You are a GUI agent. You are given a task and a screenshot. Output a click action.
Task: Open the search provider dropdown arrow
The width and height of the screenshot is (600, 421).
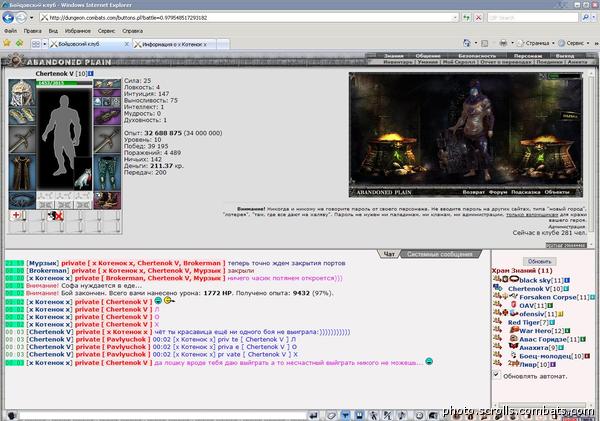point(593,18)
